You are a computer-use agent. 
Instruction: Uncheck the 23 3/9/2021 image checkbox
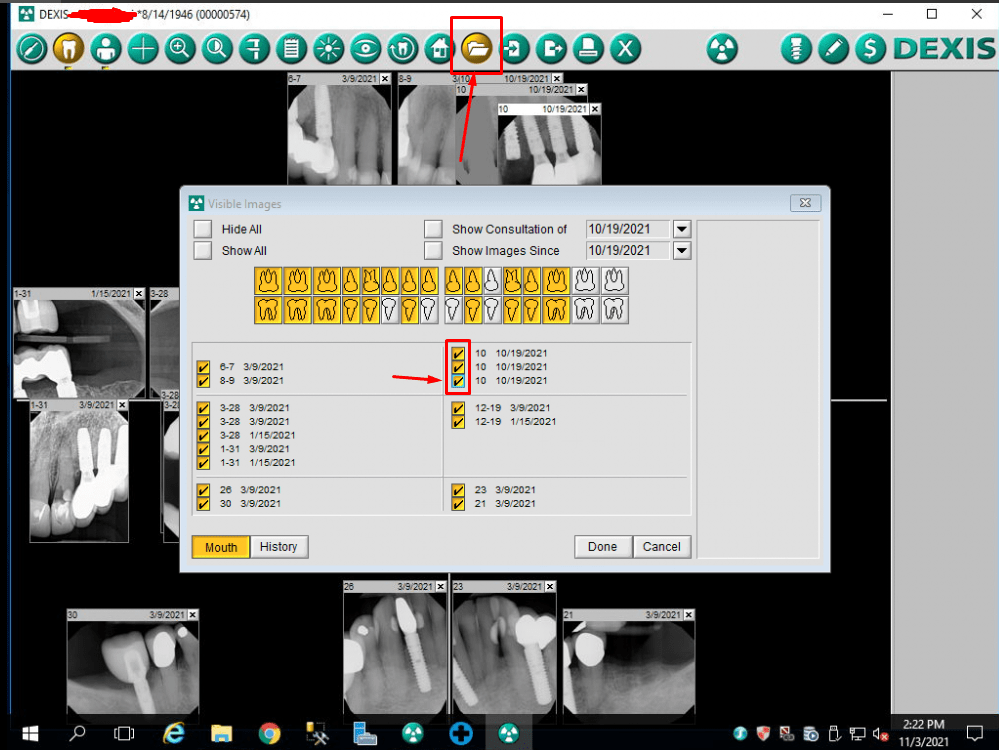458,490
